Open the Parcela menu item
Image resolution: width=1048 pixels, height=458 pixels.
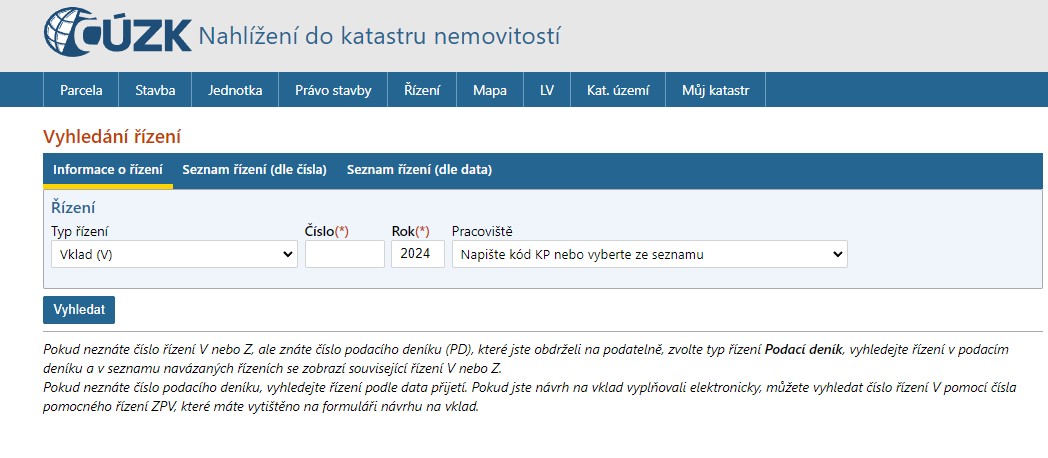(81, 90)
